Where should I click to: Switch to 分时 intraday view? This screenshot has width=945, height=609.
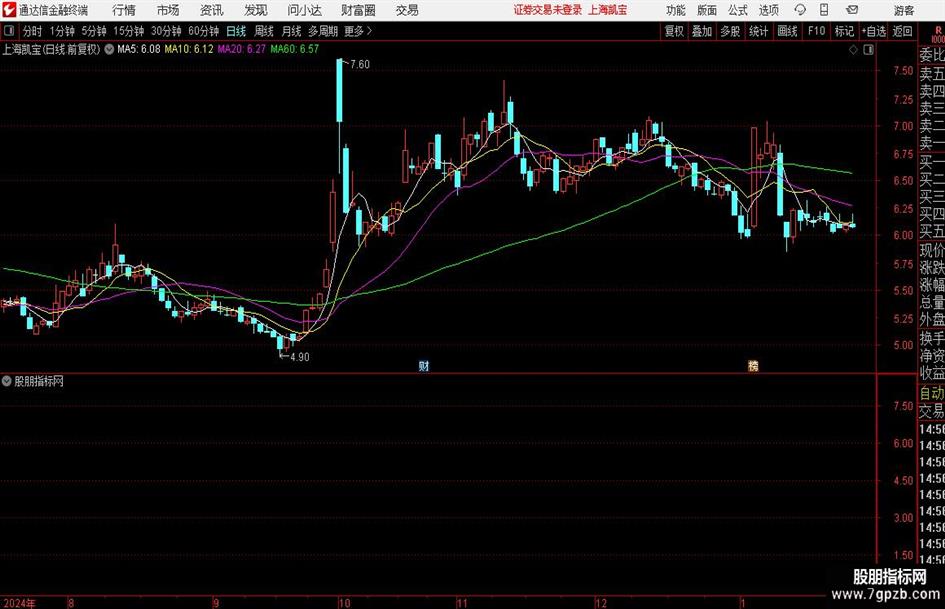click(32, 31)
